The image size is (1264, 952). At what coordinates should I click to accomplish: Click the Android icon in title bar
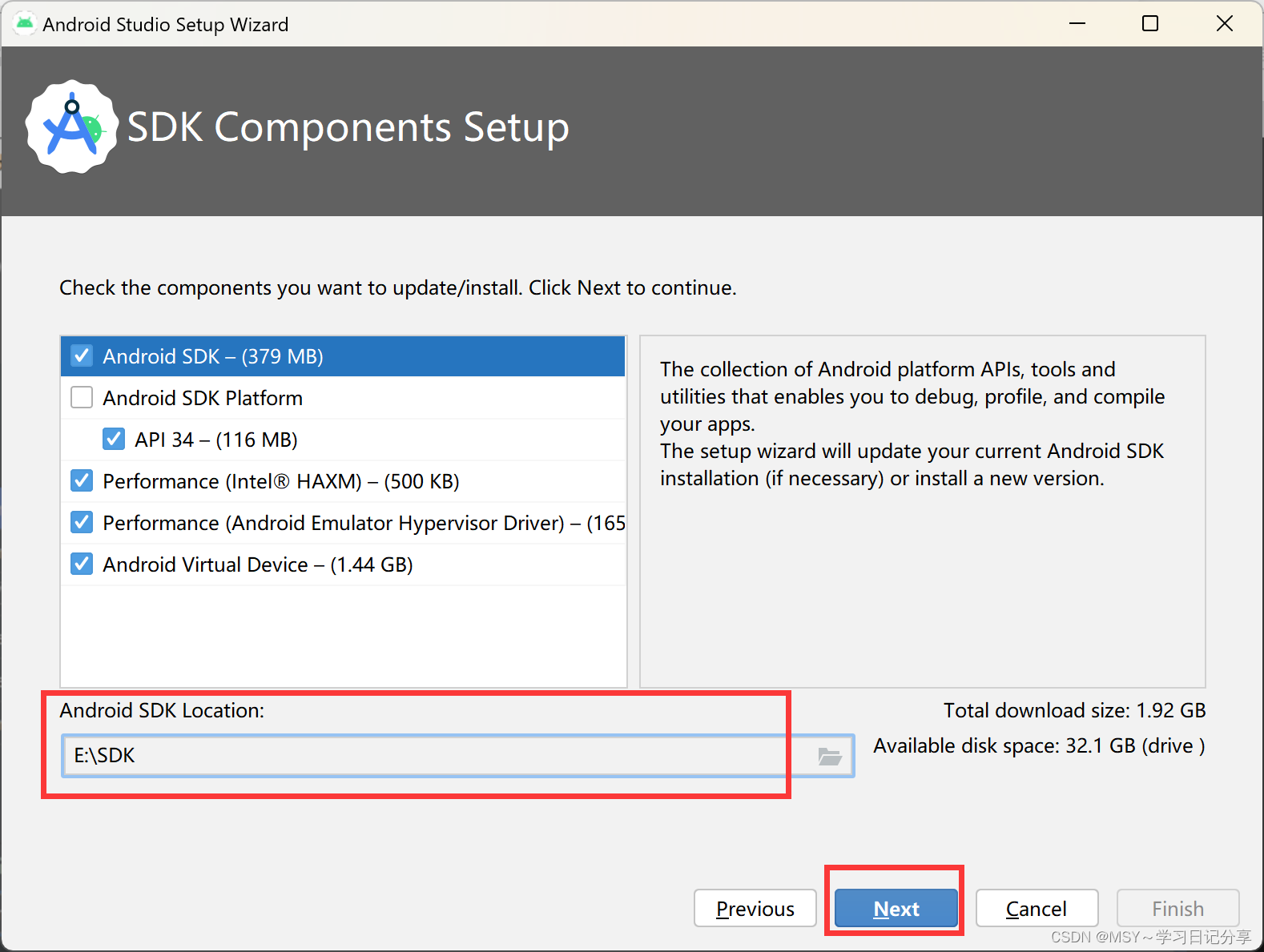coord(24,24)
